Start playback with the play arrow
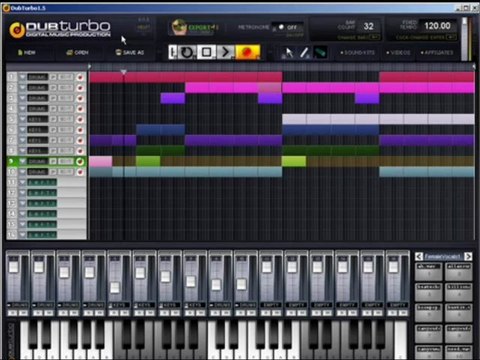The height and width of the screenshot is (360, 480). point(226,52)
